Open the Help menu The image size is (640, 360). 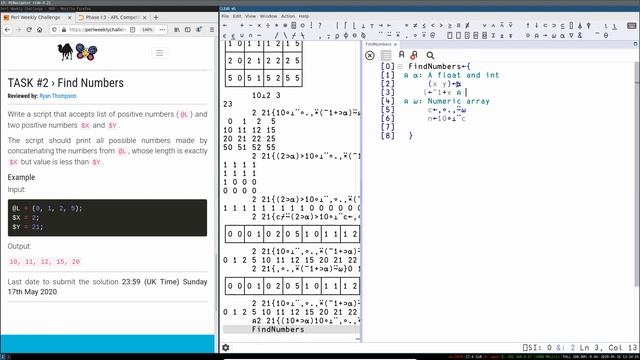(x=304, y=16)
